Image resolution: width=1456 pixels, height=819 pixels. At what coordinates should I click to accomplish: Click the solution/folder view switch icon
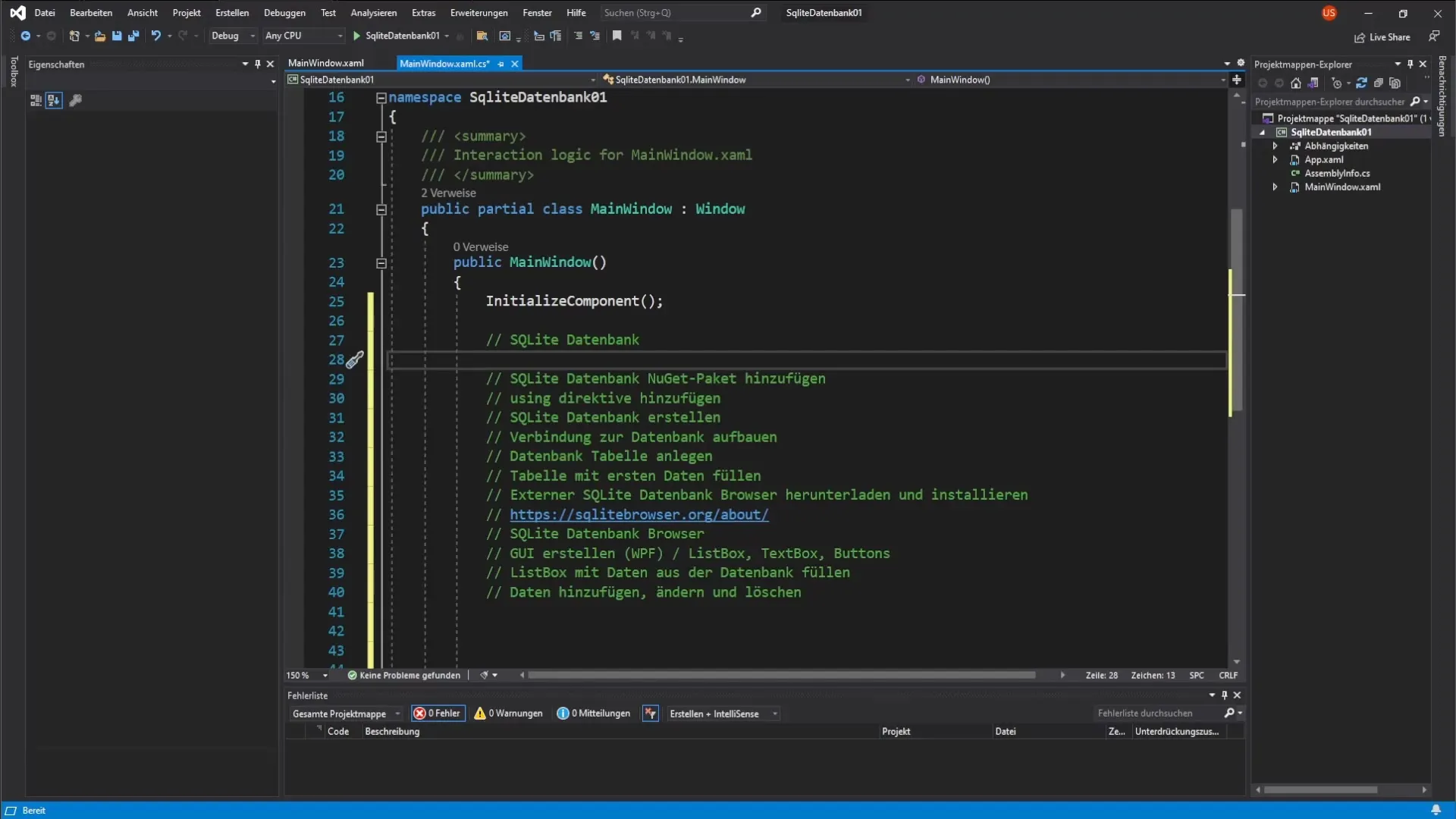(1313, 83)
